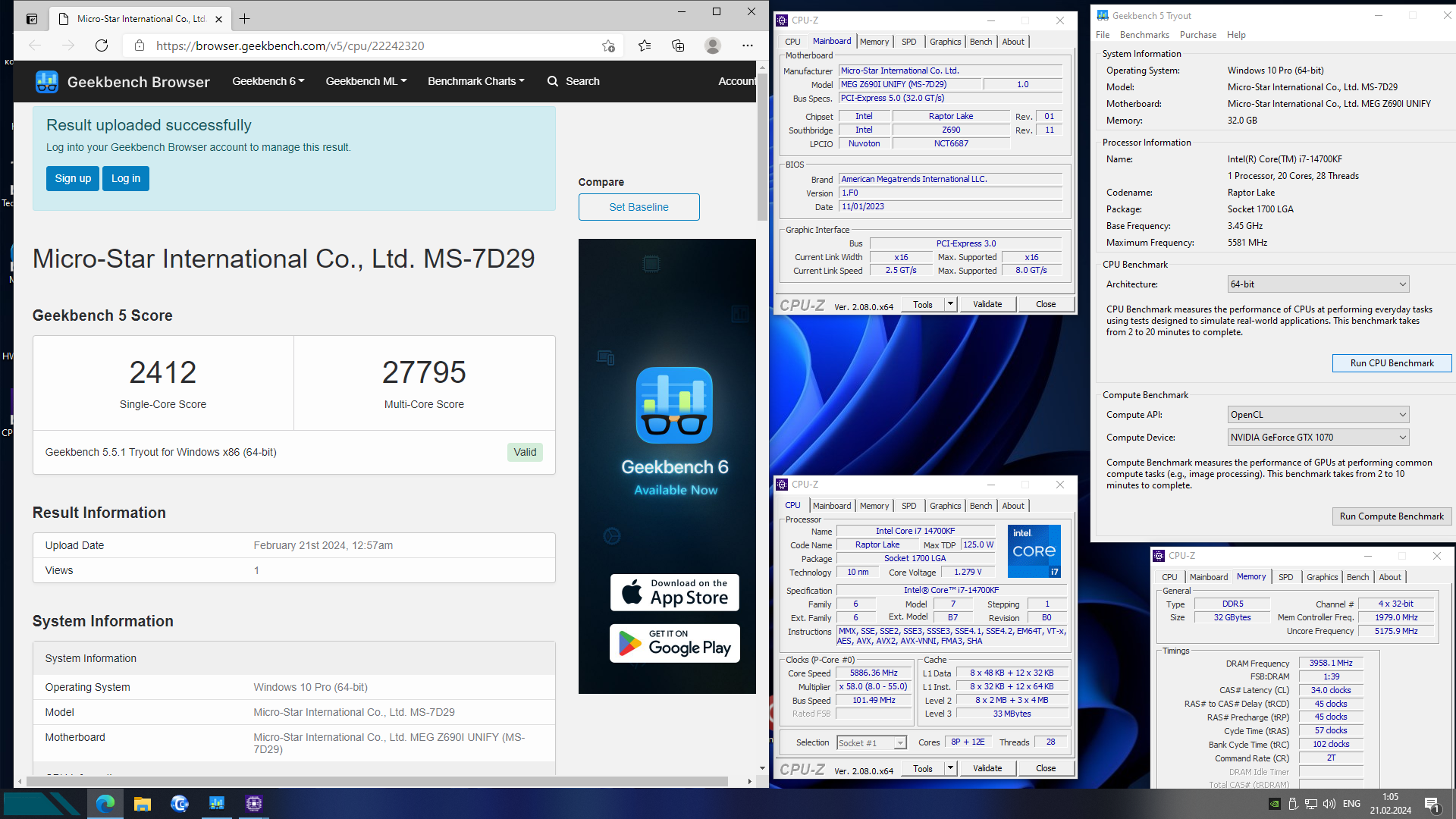The height and width of the screenshot is (819, 1456).
Task: Expand Tools arrow in the top CPU-Z window
Action: 949,304
